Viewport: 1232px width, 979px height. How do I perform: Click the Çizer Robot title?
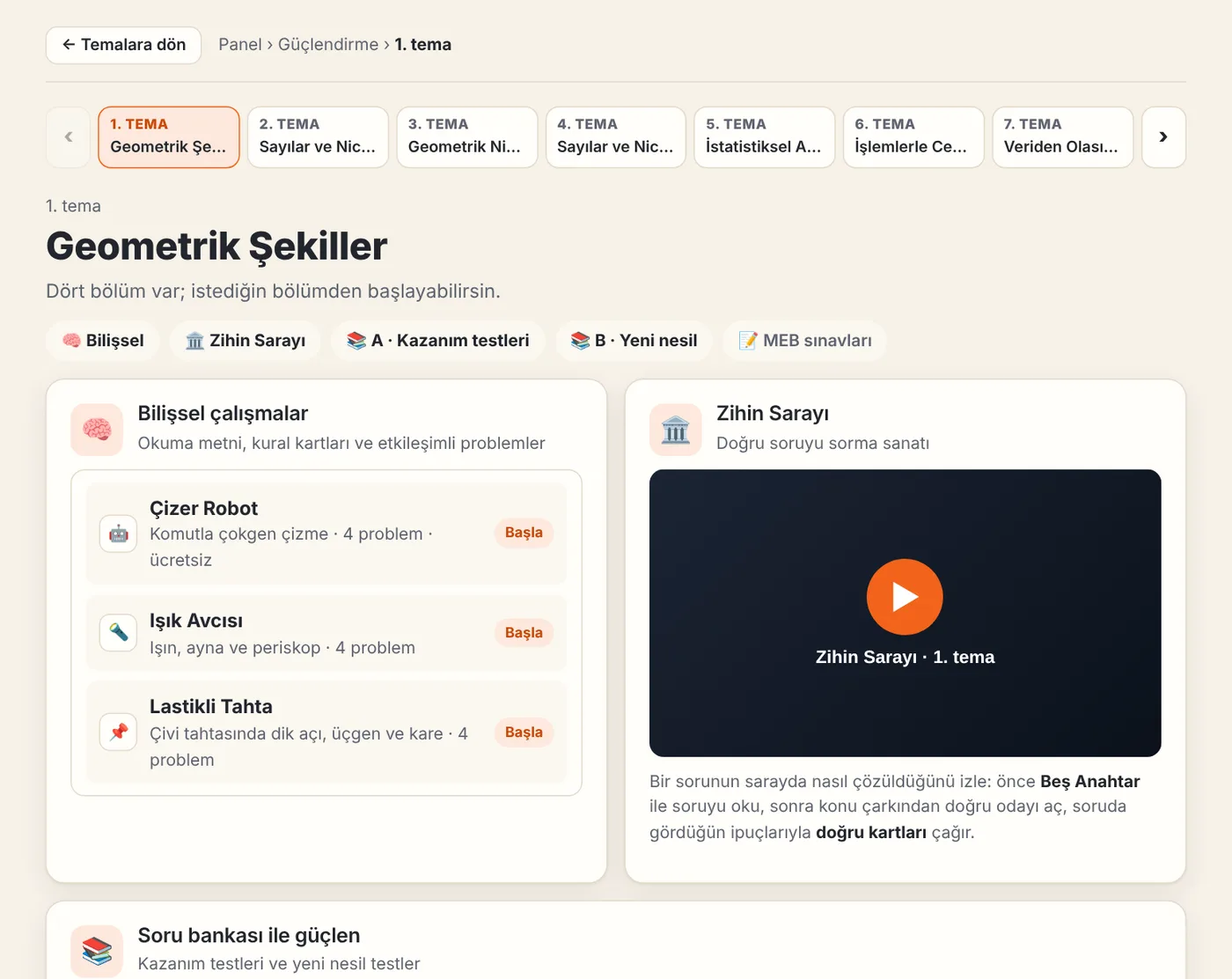(x=203, y=509)
